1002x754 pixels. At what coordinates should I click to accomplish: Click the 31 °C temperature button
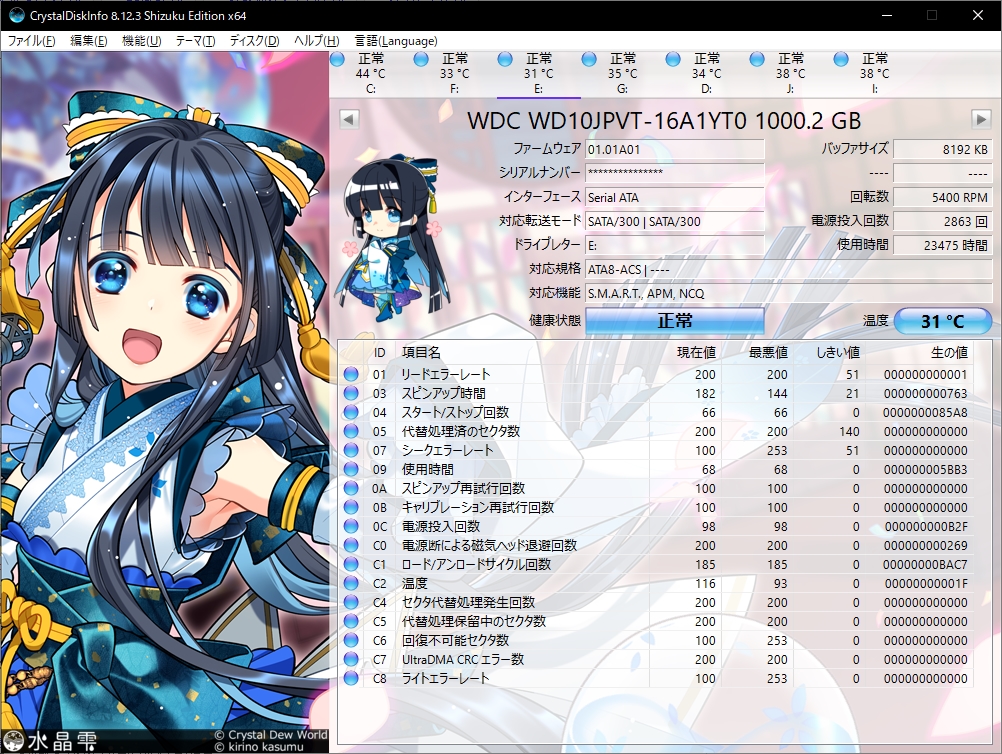click(x=943, y=321)
